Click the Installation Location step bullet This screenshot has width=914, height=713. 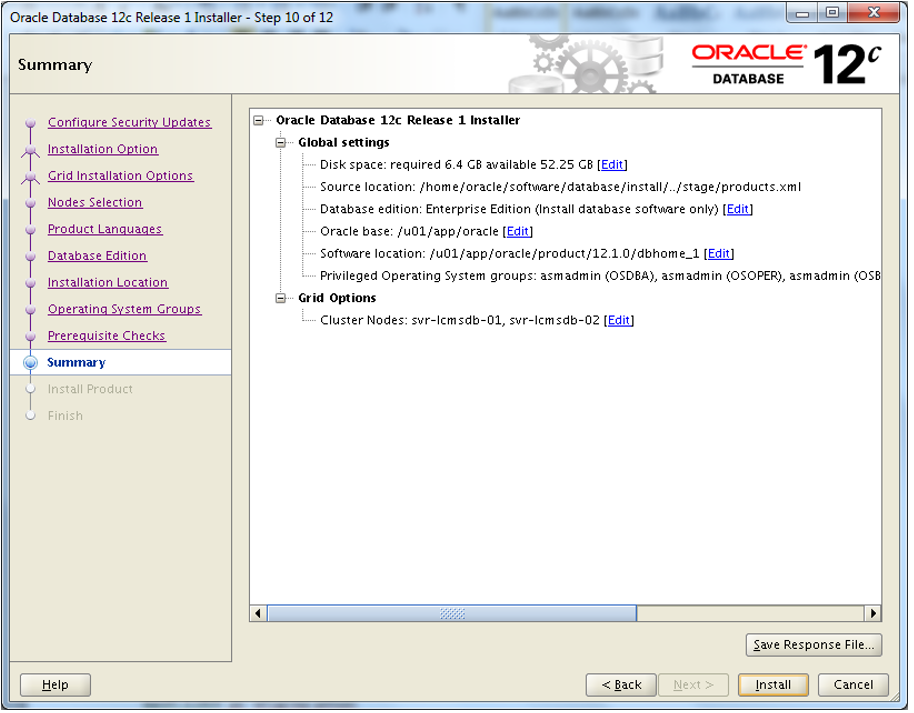coord(30,284)
